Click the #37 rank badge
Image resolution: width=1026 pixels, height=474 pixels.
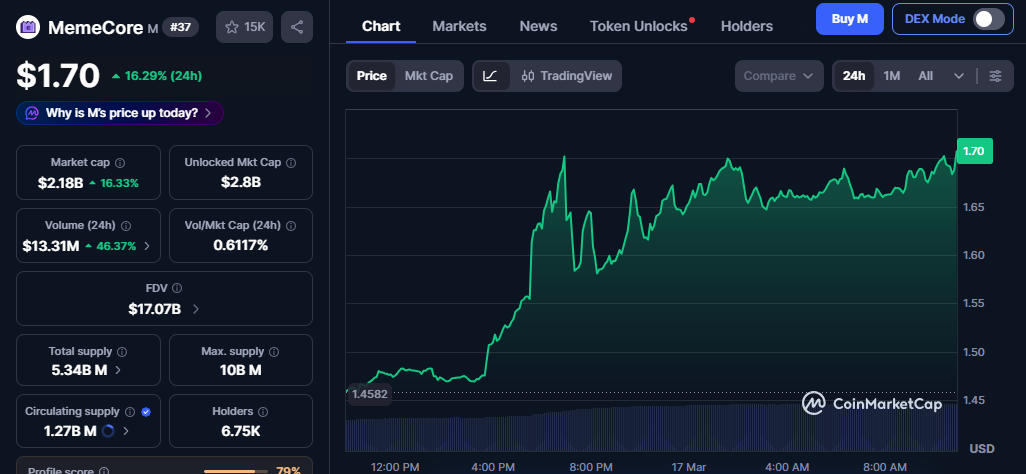tap(180, 27)
